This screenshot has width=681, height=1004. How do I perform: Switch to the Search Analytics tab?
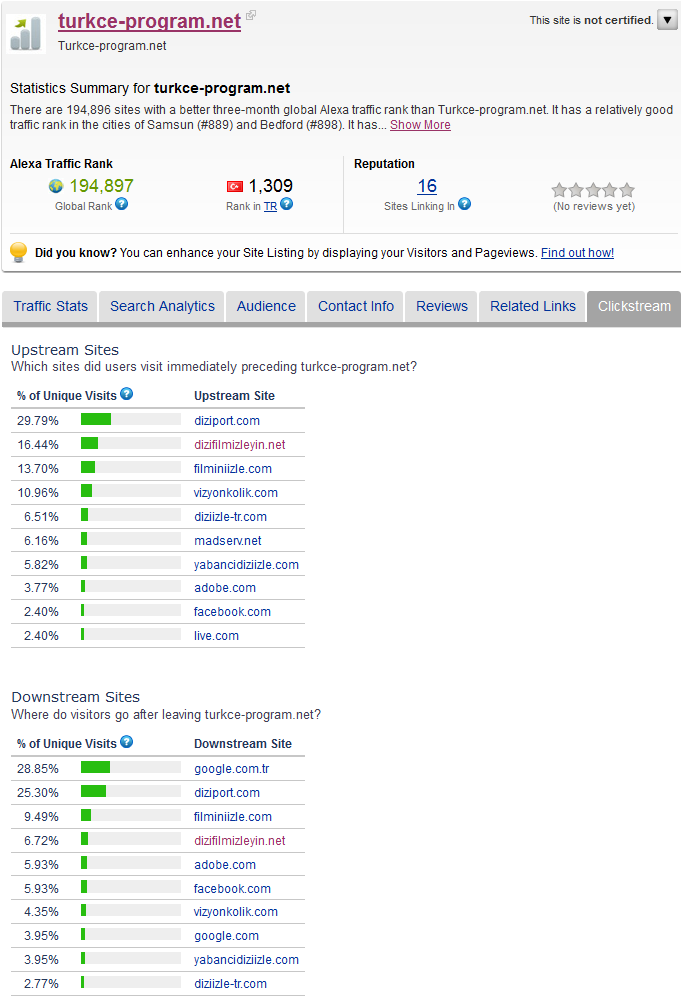(162, 306)
